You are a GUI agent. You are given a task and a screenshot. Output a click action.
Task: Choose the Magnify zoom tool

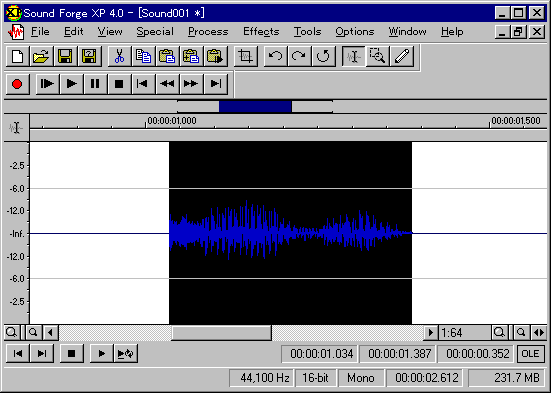click(x=378, y=56)
